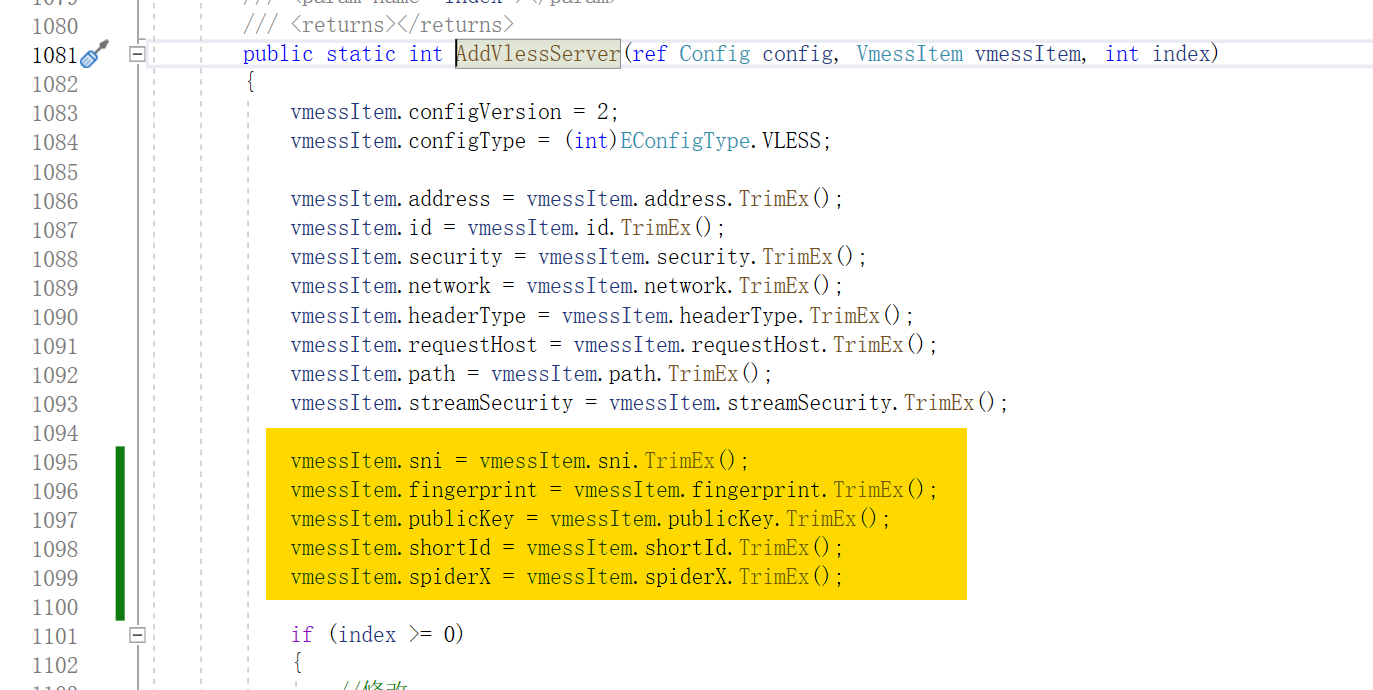Click line number 1083 in the margin

55,113
